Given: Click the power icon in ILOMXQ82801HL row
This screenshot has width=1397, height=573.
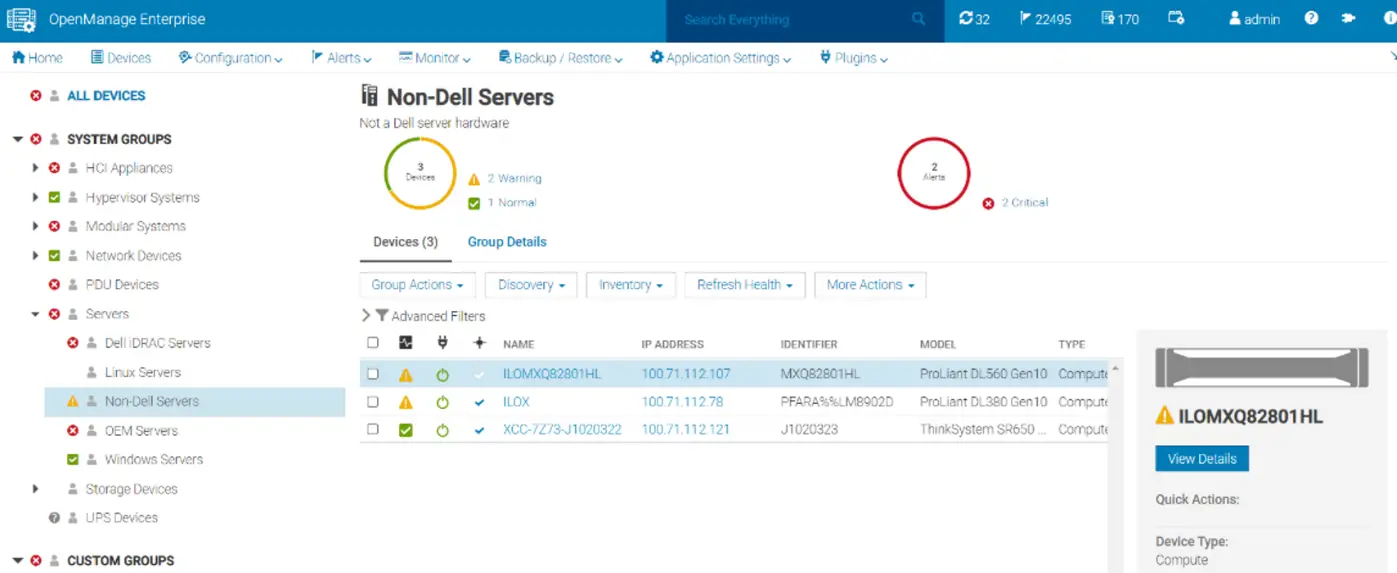Looking at the screenshot, I should (442, 375).
